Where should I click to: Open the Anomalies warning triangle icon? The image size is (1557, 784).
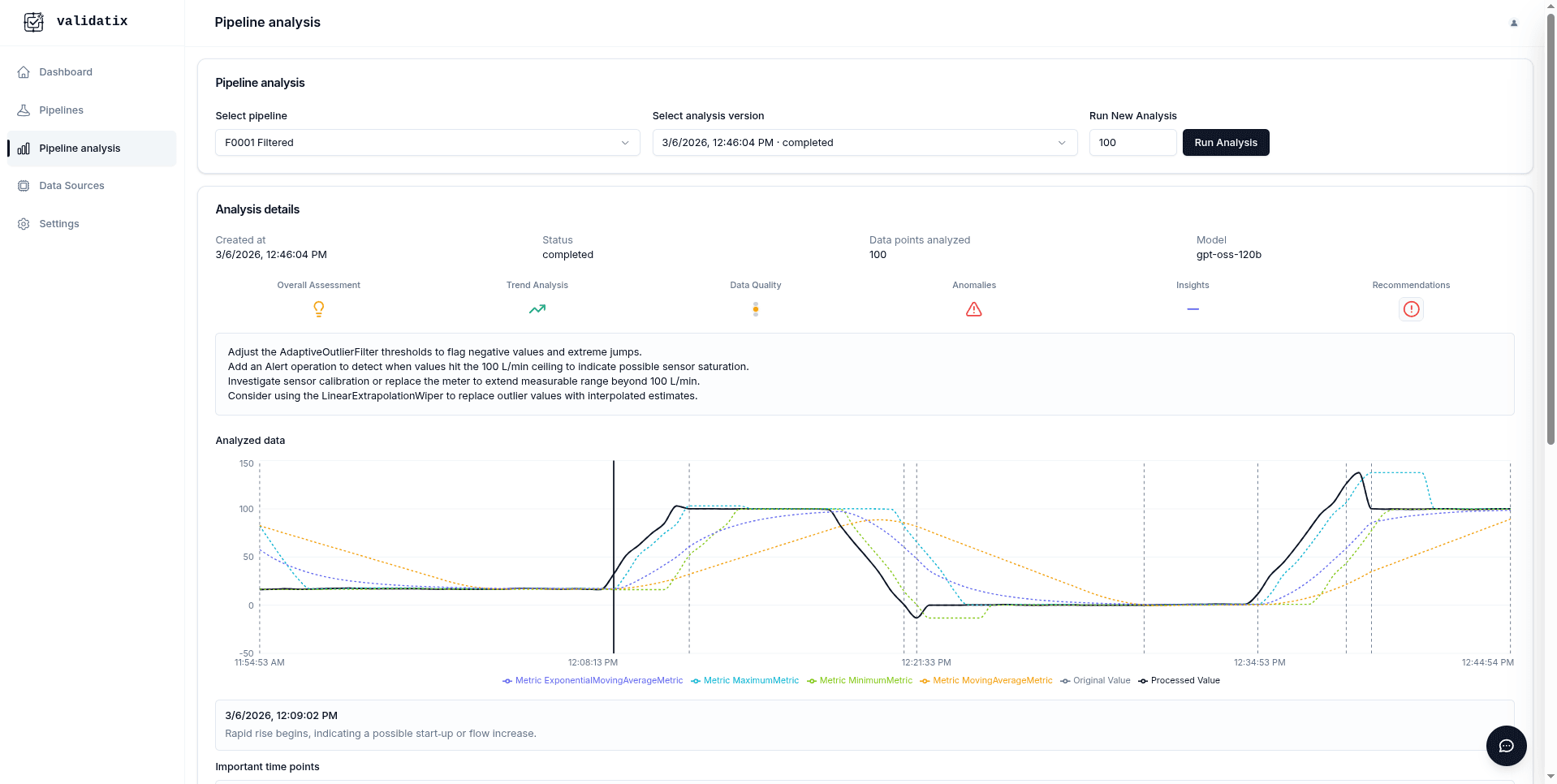[973, 309]
